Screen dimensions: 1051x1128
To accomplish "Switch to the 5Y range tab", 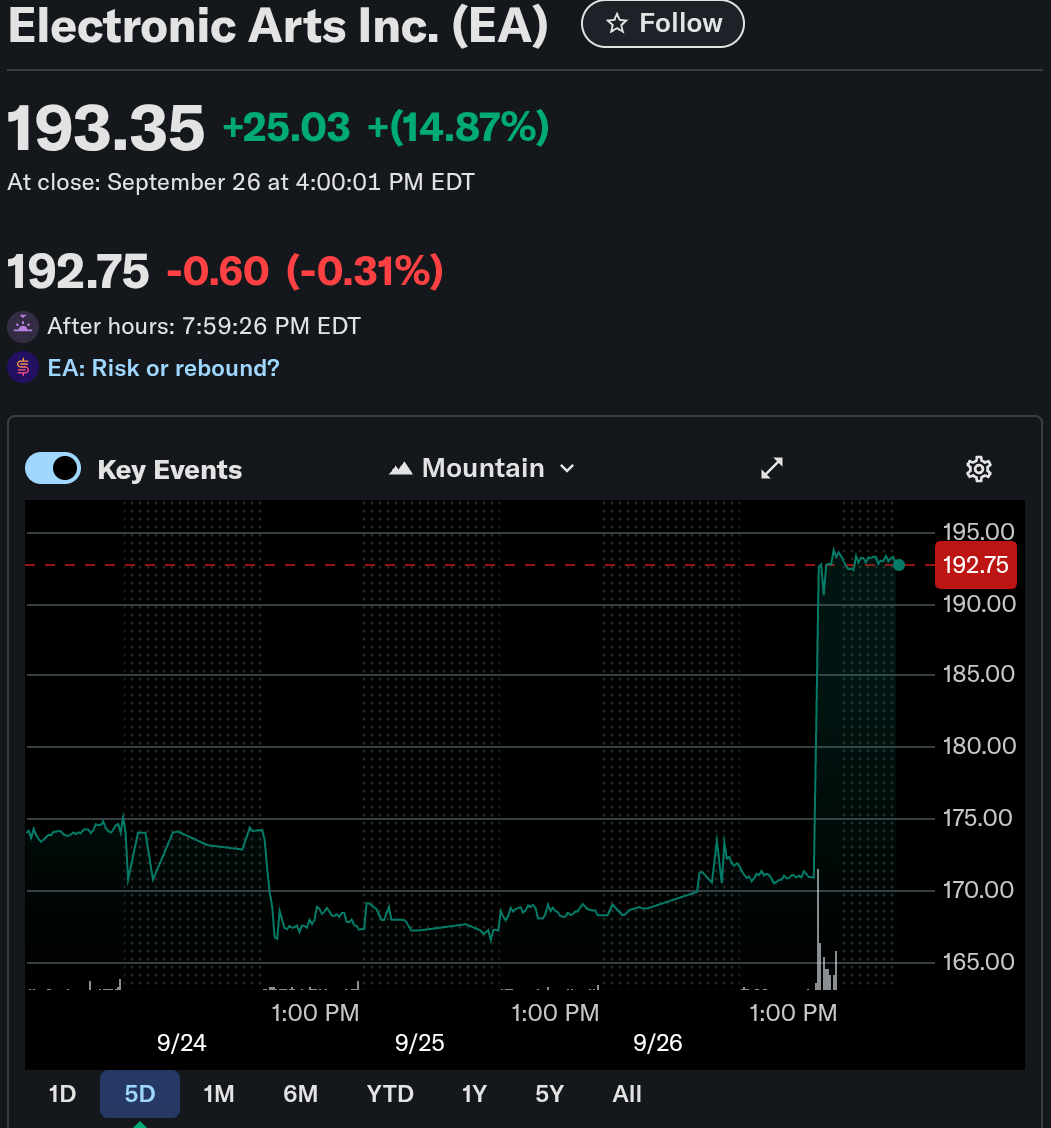I will click(x=549, y=1093).
